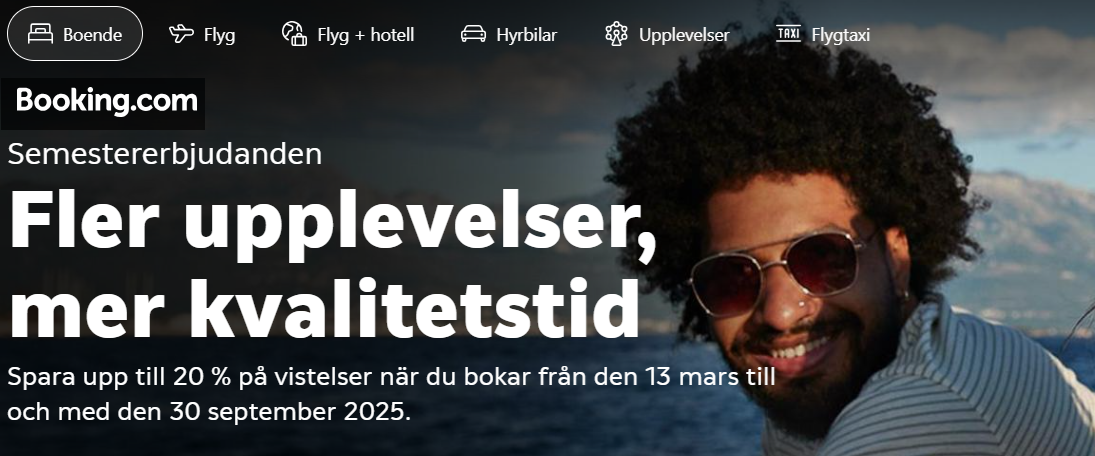This screenshot has width=1095, height=456.
Task: Click the TAXI sign icon
Action: point(788,33)
